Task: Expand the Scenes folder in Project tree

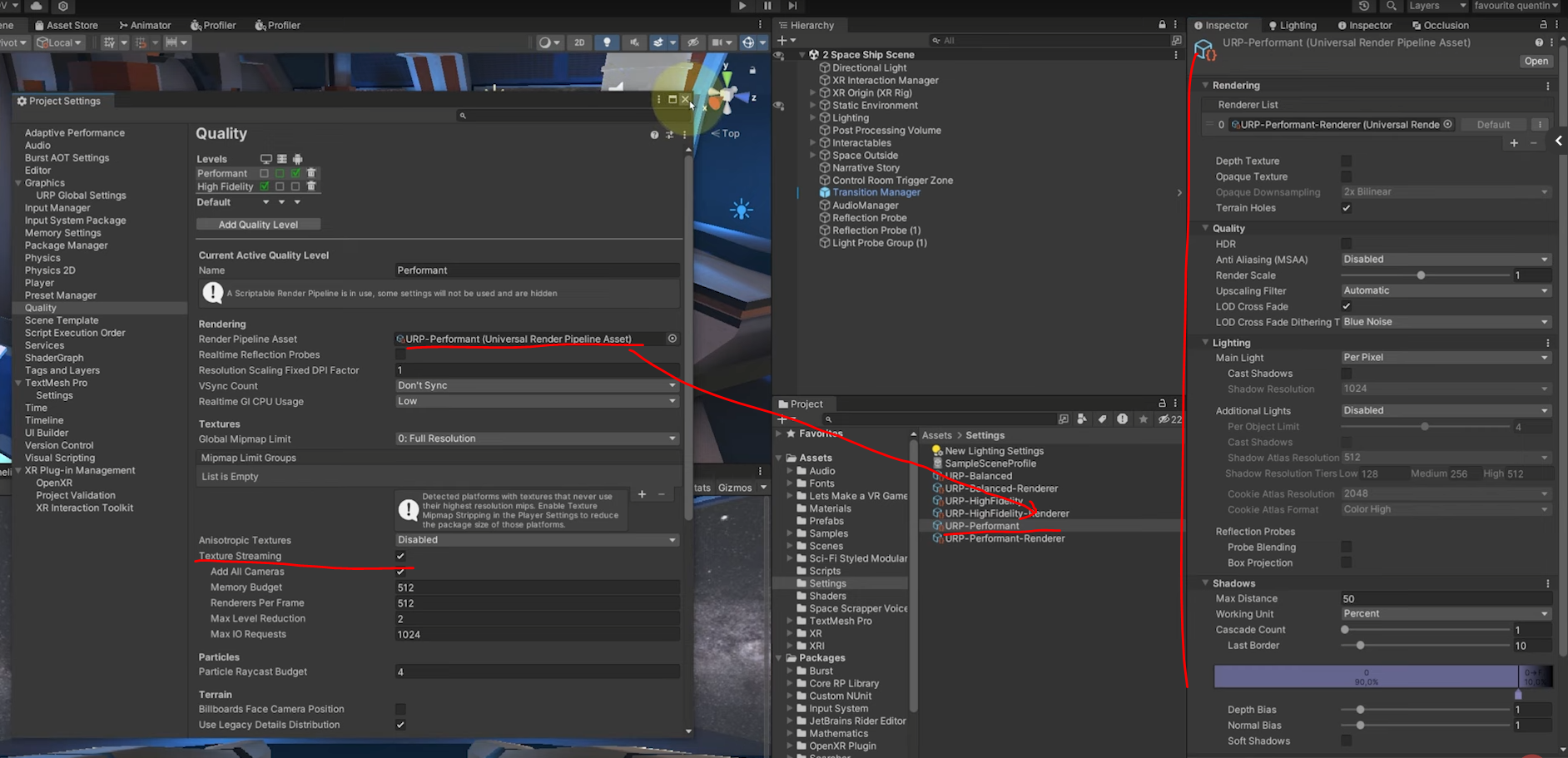Action: (790, 546)
